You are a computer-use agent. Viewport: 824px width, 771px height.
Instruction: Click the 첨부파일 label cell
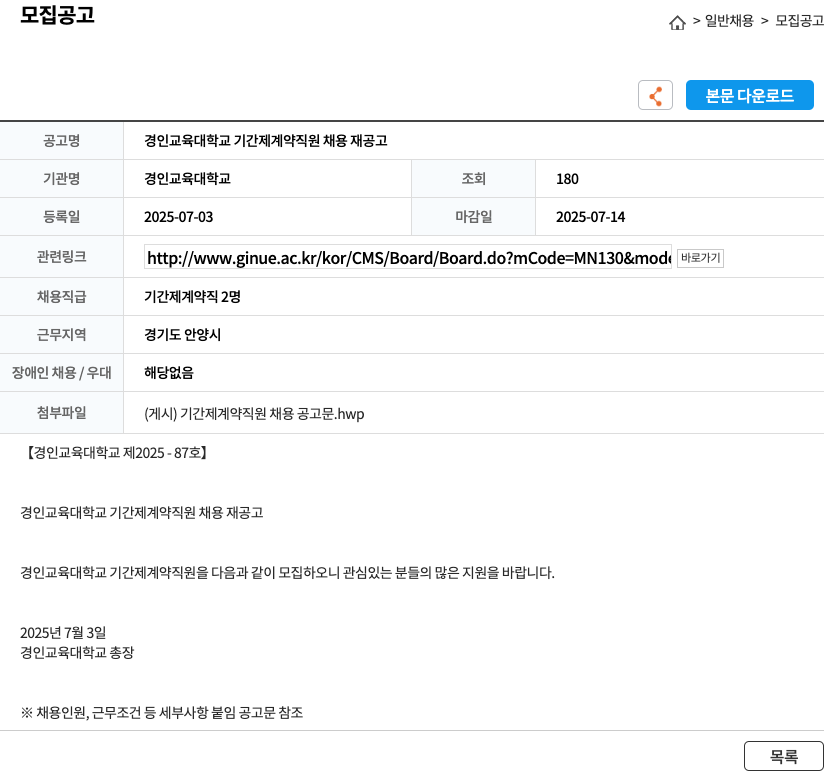click(x=61, y=413)
